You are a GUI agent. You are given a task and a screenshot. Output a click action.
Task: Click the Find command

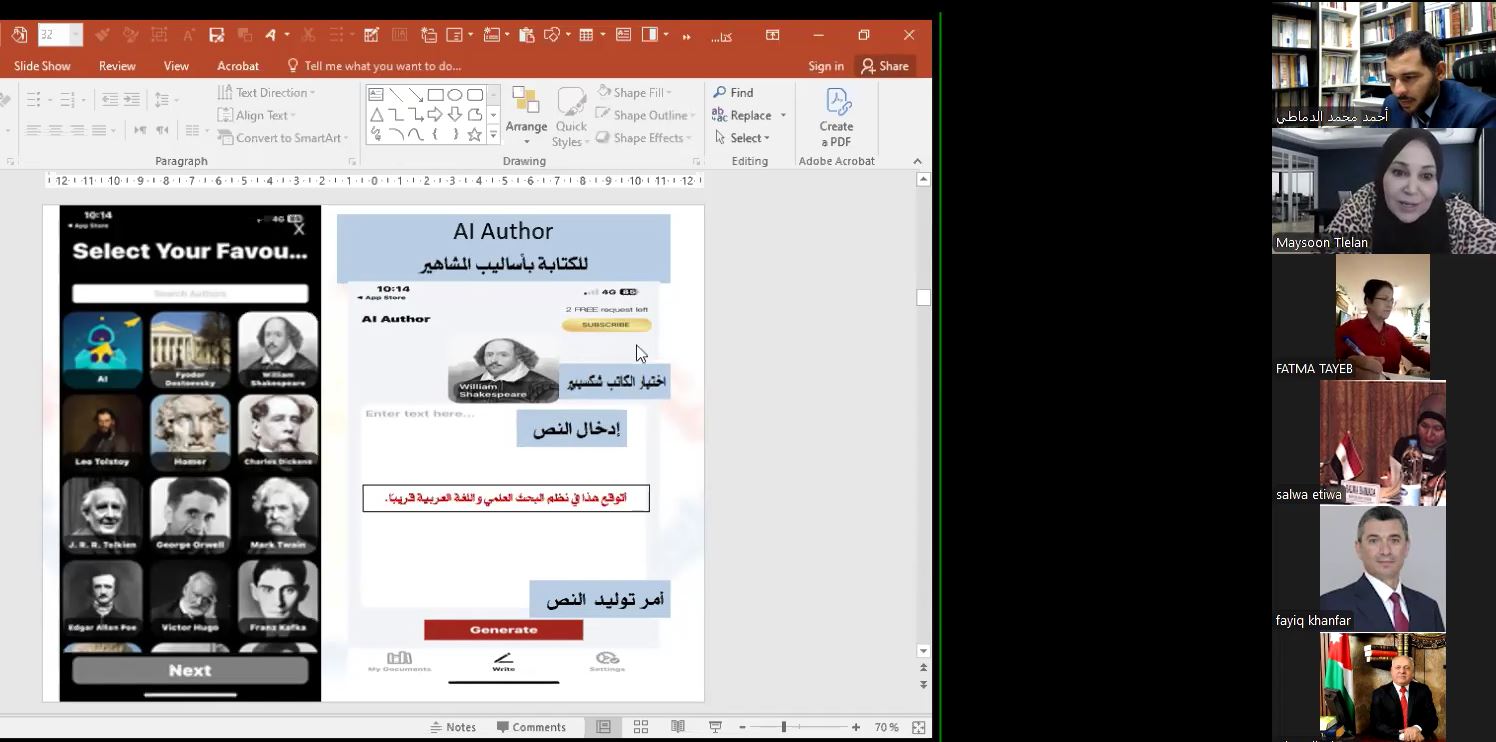point(733,93)
